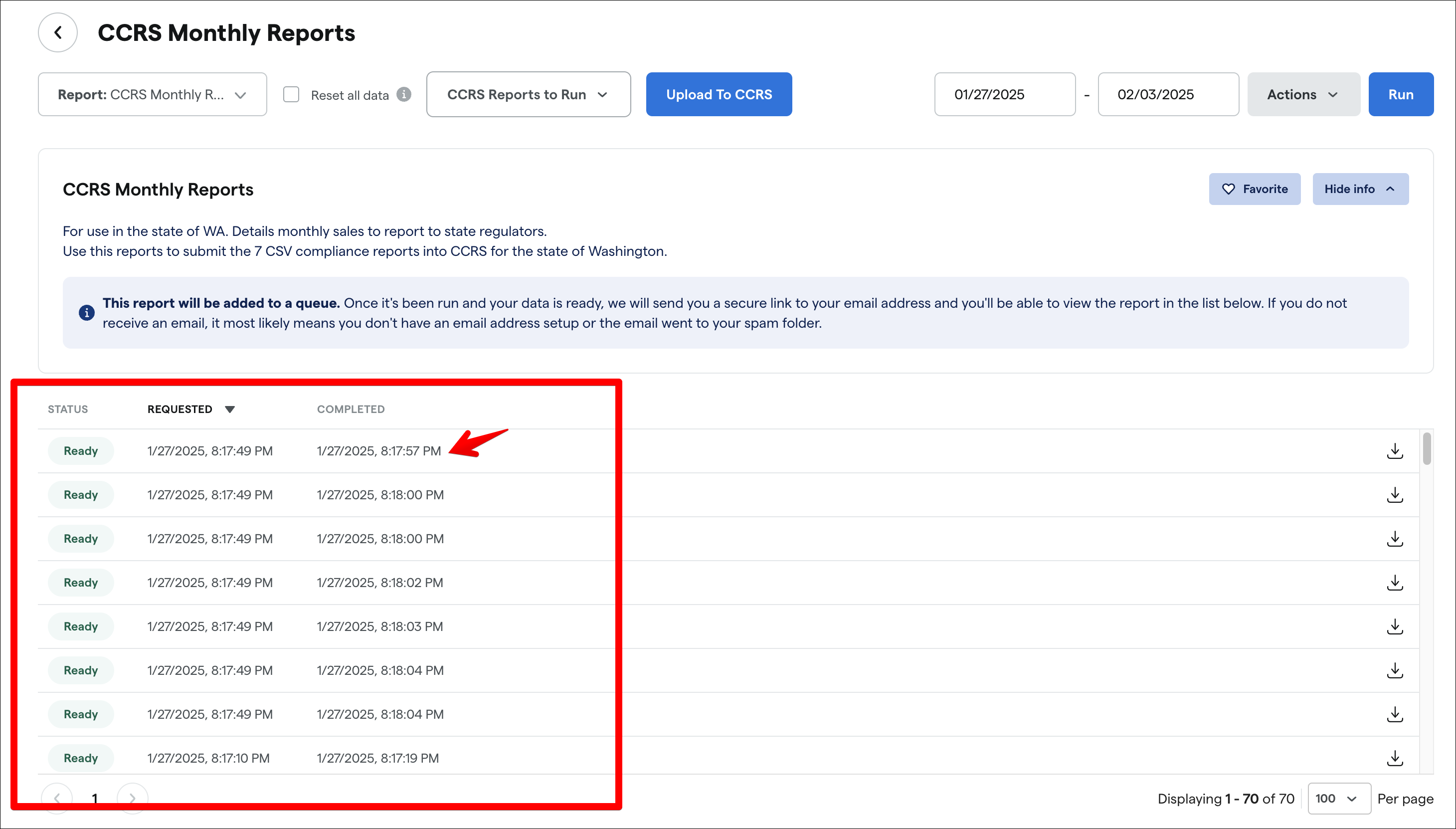
Task: Select completed time 1/27/2025, 8:18:02 PM
Action: pos(380,583)
